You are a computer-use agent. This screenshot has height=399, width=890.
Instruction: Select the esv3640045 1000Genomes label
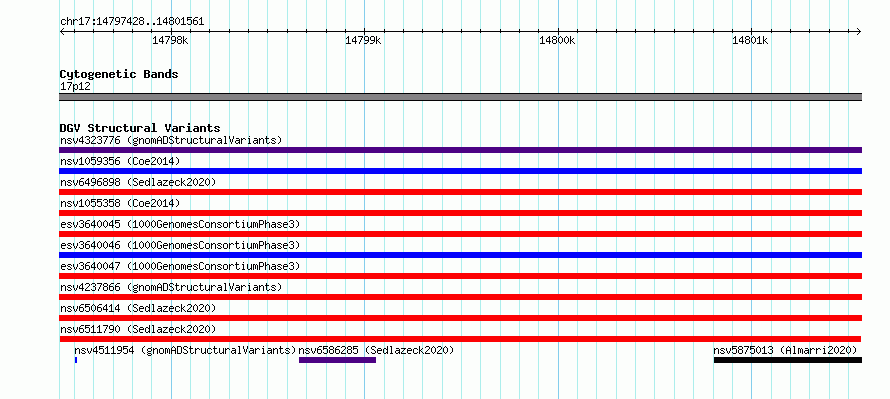180,224
